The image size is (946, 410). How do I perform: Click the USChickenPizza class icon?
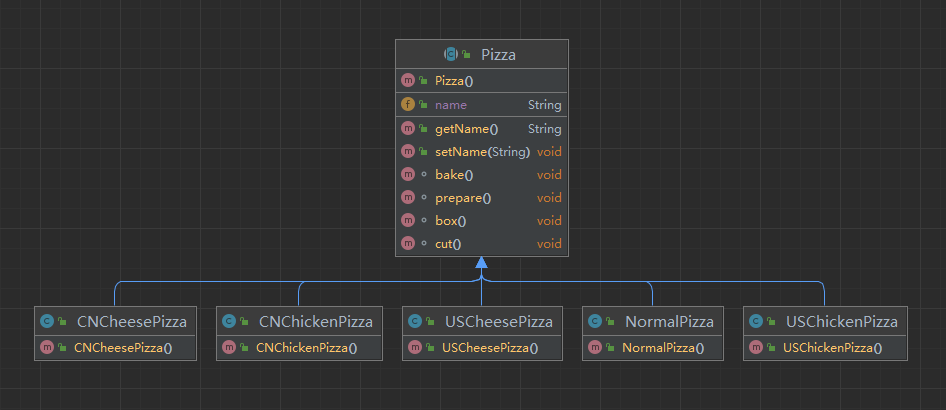[x=755, y=322]
